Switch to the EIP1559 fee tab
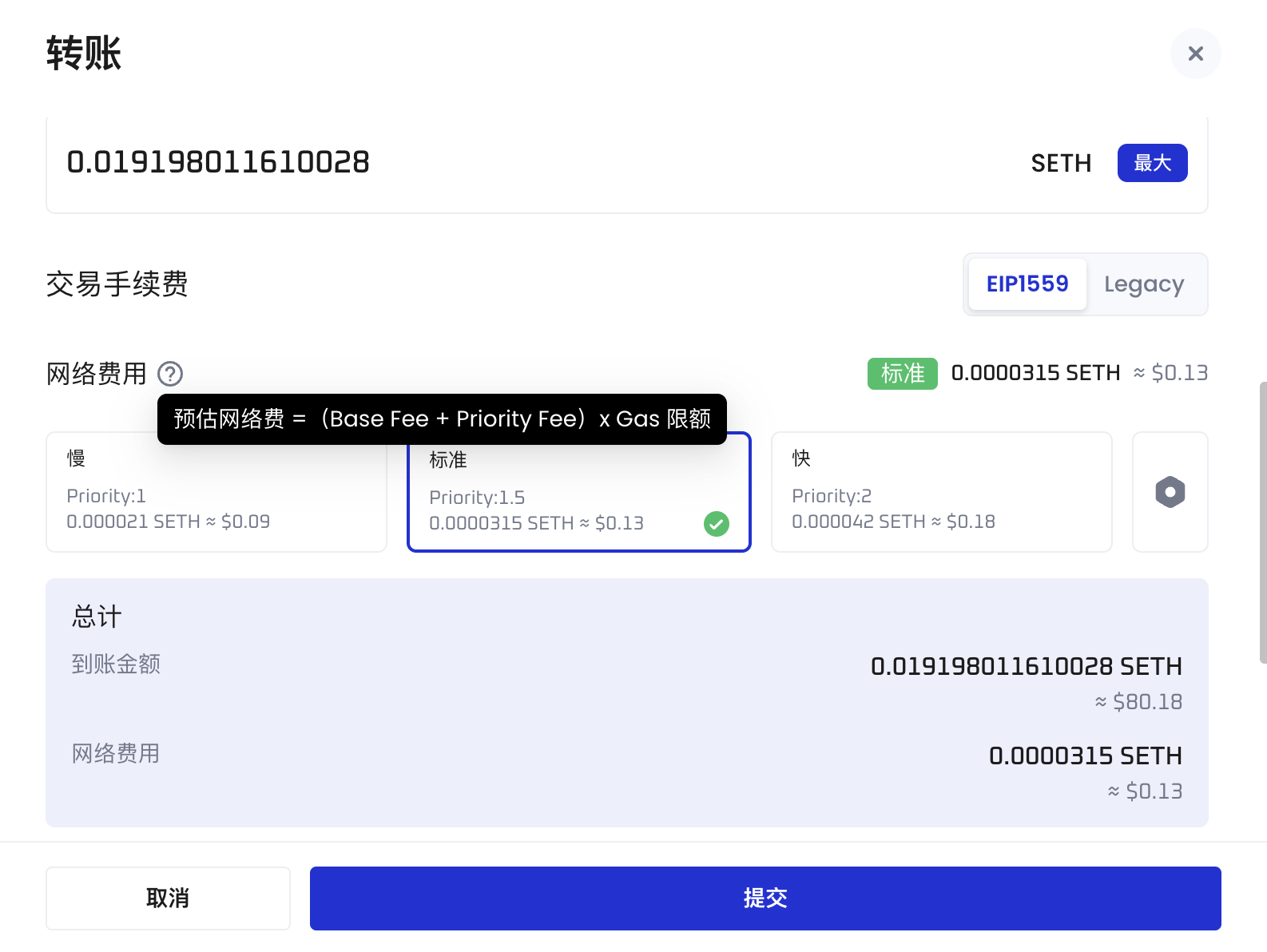The width and height of the screenshot is (1267, 952). point(1027,284)
